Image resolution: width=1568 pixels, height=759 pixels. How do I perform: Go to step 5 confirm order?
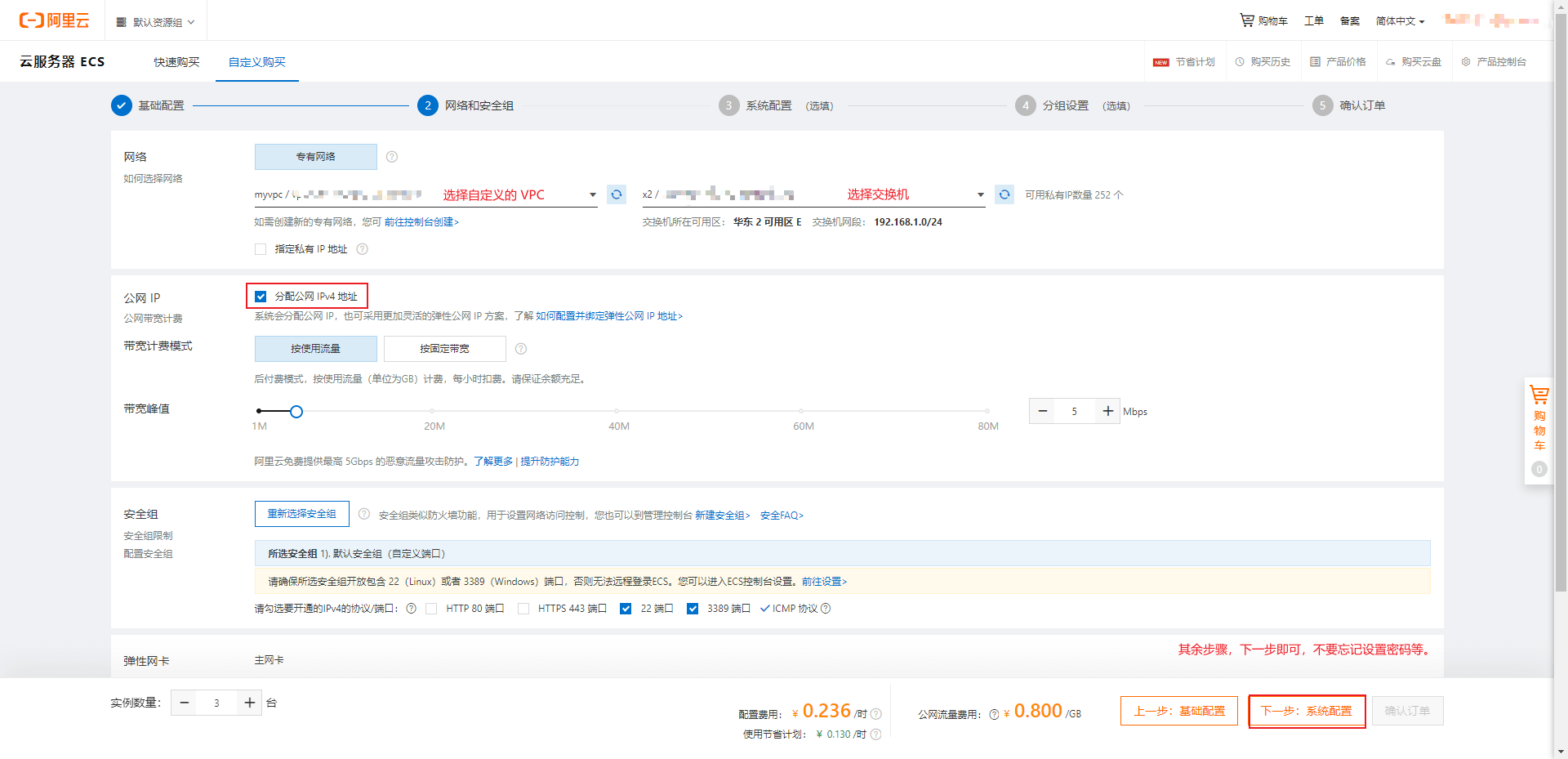click(x=1349, y=105)
